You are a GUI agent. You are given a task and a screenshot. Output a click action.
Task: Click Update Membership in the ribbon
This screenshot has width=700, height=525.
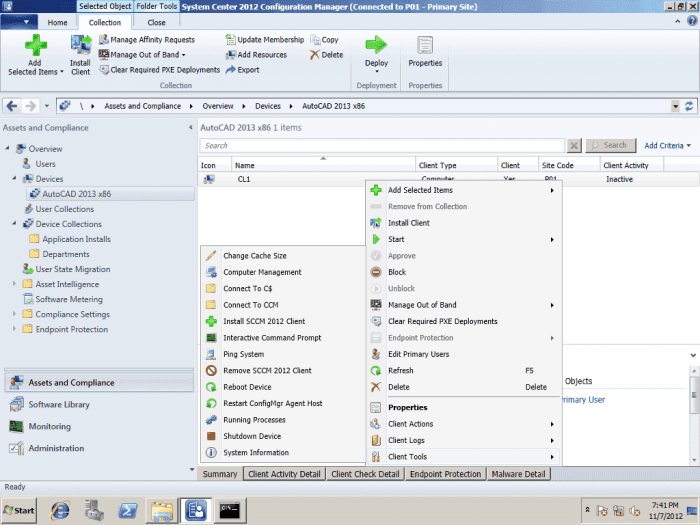(x=265, y=40)
